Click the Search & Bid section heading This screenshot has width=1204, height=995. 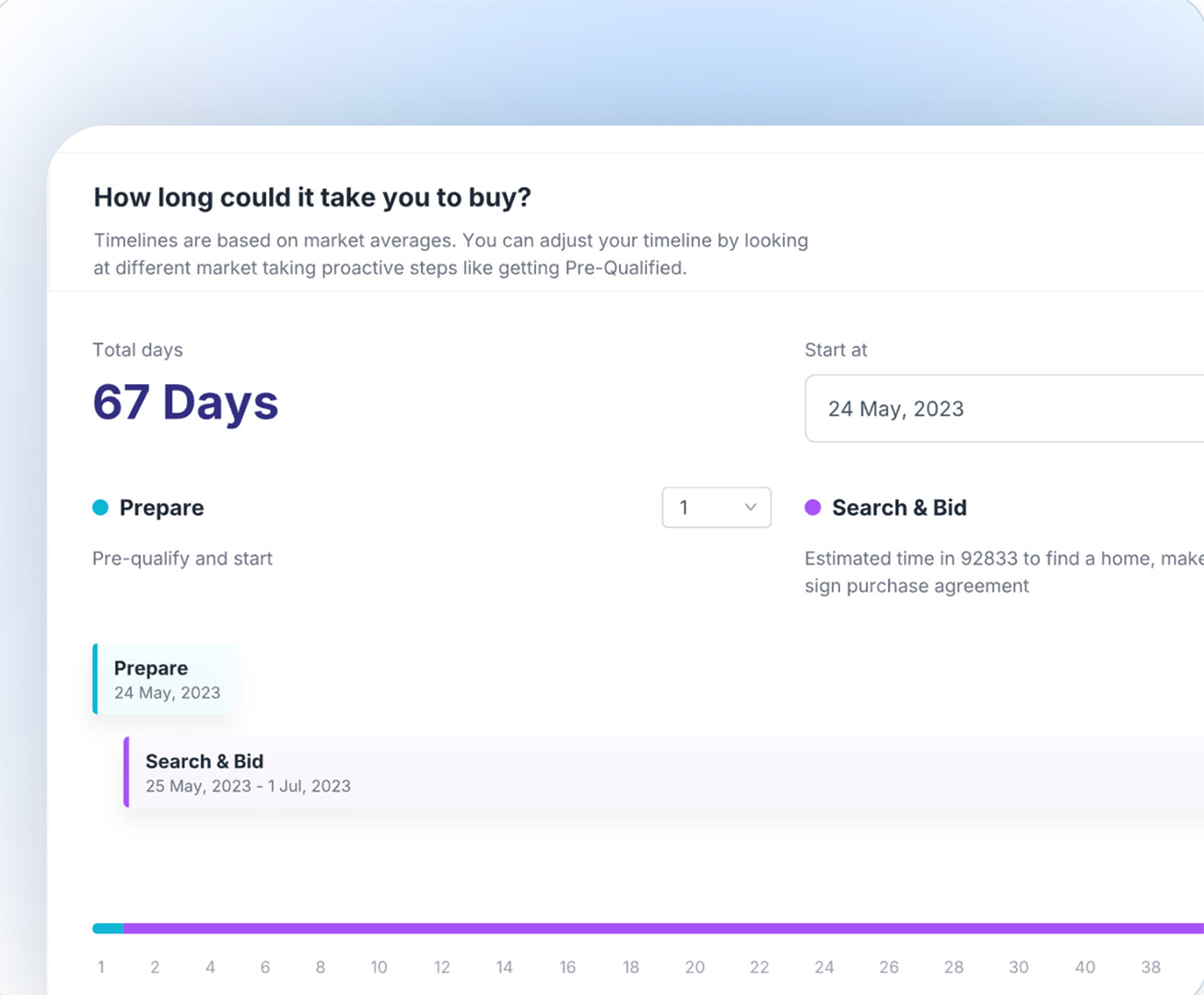click(899, 508)
